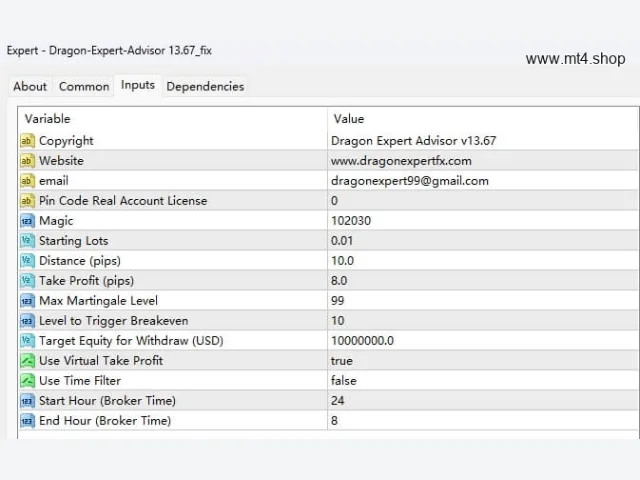This screenshot has height=480, width=640.
Task: Open the About tab
Action: [30, 87]
